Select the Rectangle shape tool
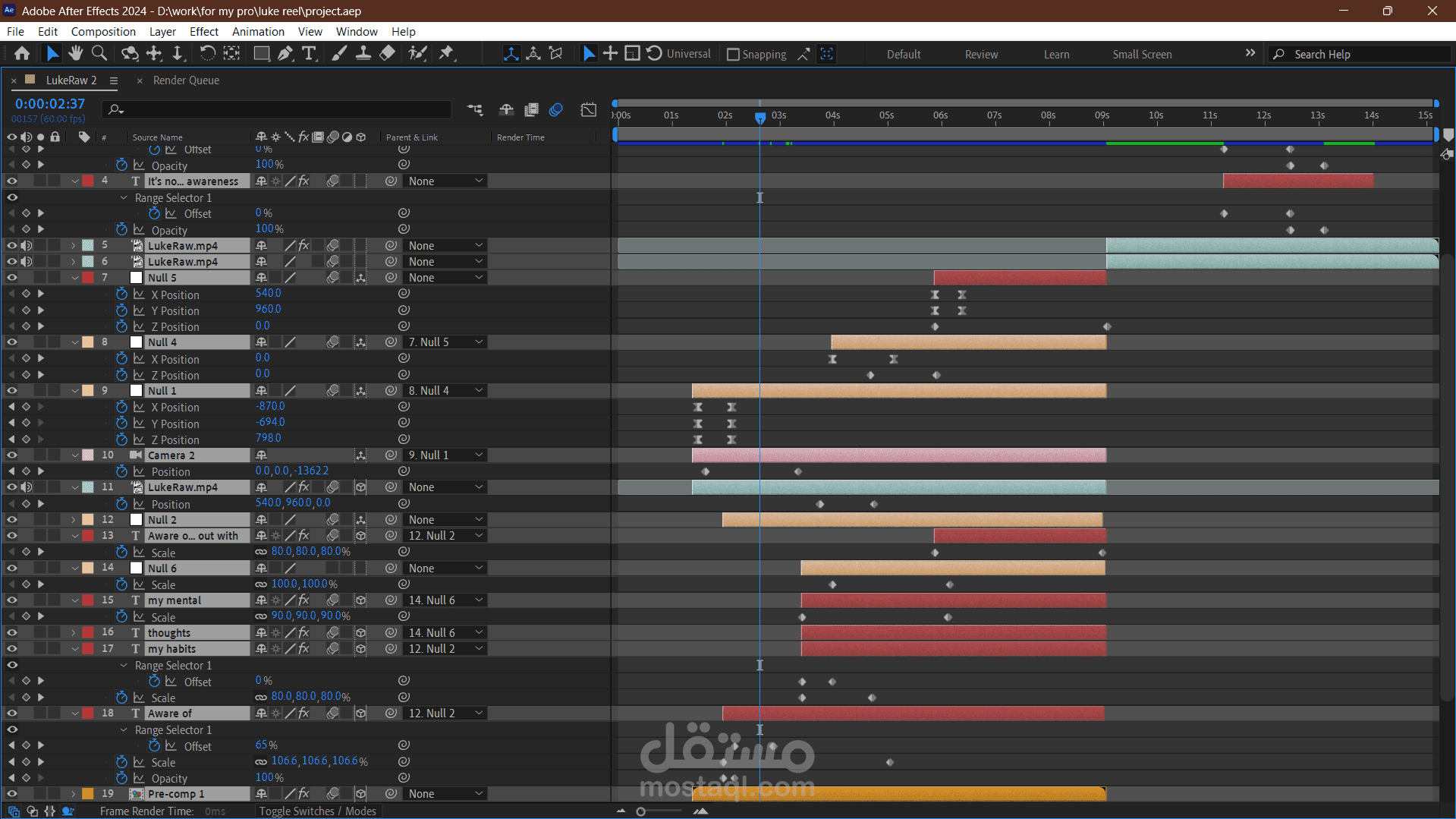The width and height of the screenshot is (1456, 819). 261,53
